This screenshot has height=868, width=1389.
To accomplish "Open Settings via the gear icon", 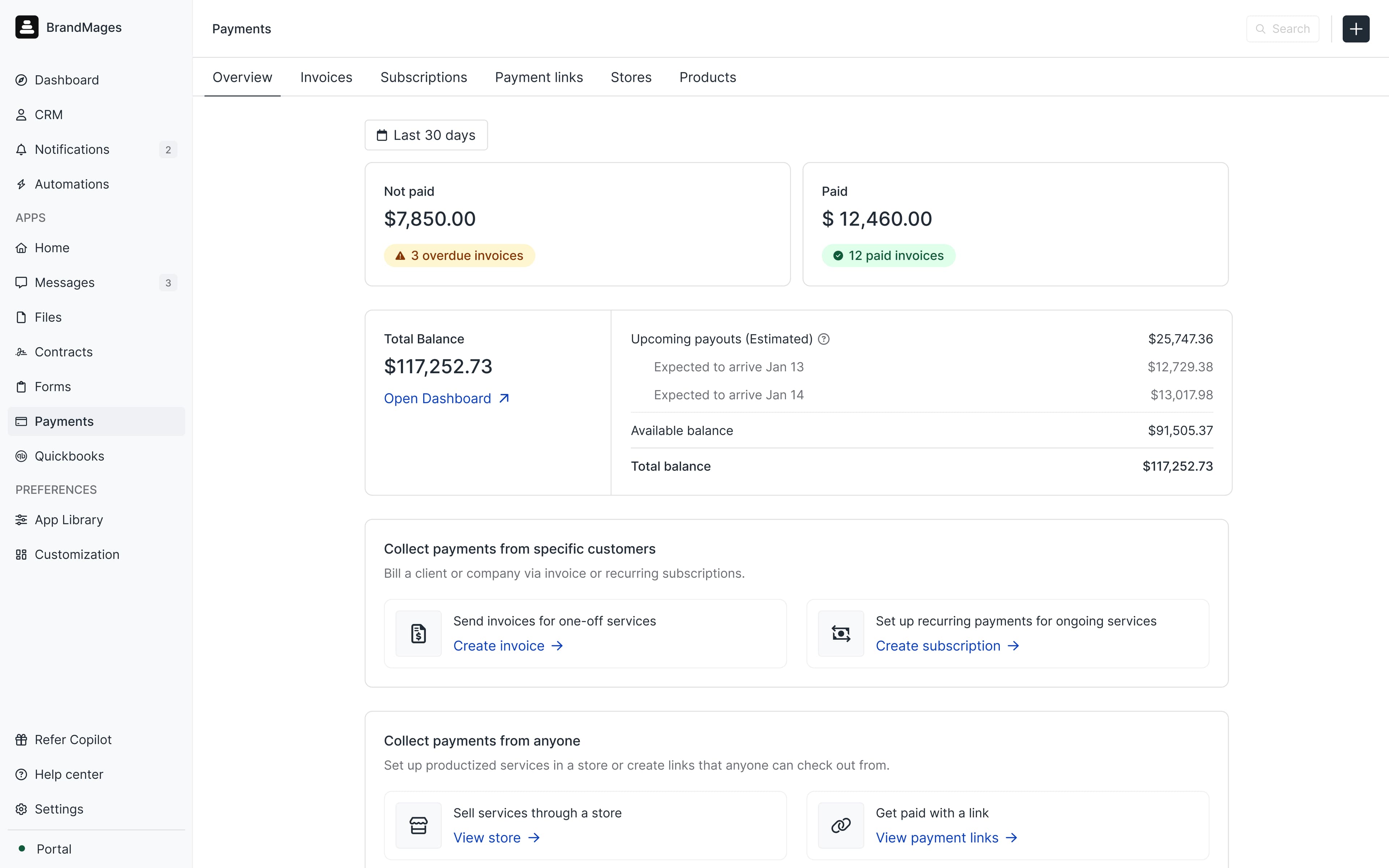I will pyautogui.click(x=22, y=809).
